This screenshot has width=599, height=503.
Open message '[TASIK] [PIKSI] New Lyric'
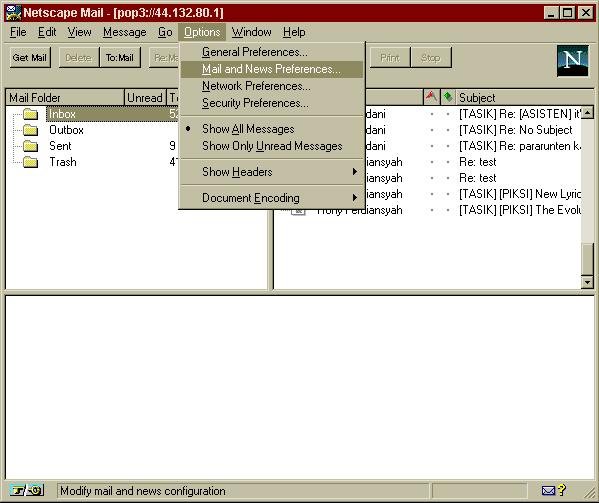pos(520,194)
